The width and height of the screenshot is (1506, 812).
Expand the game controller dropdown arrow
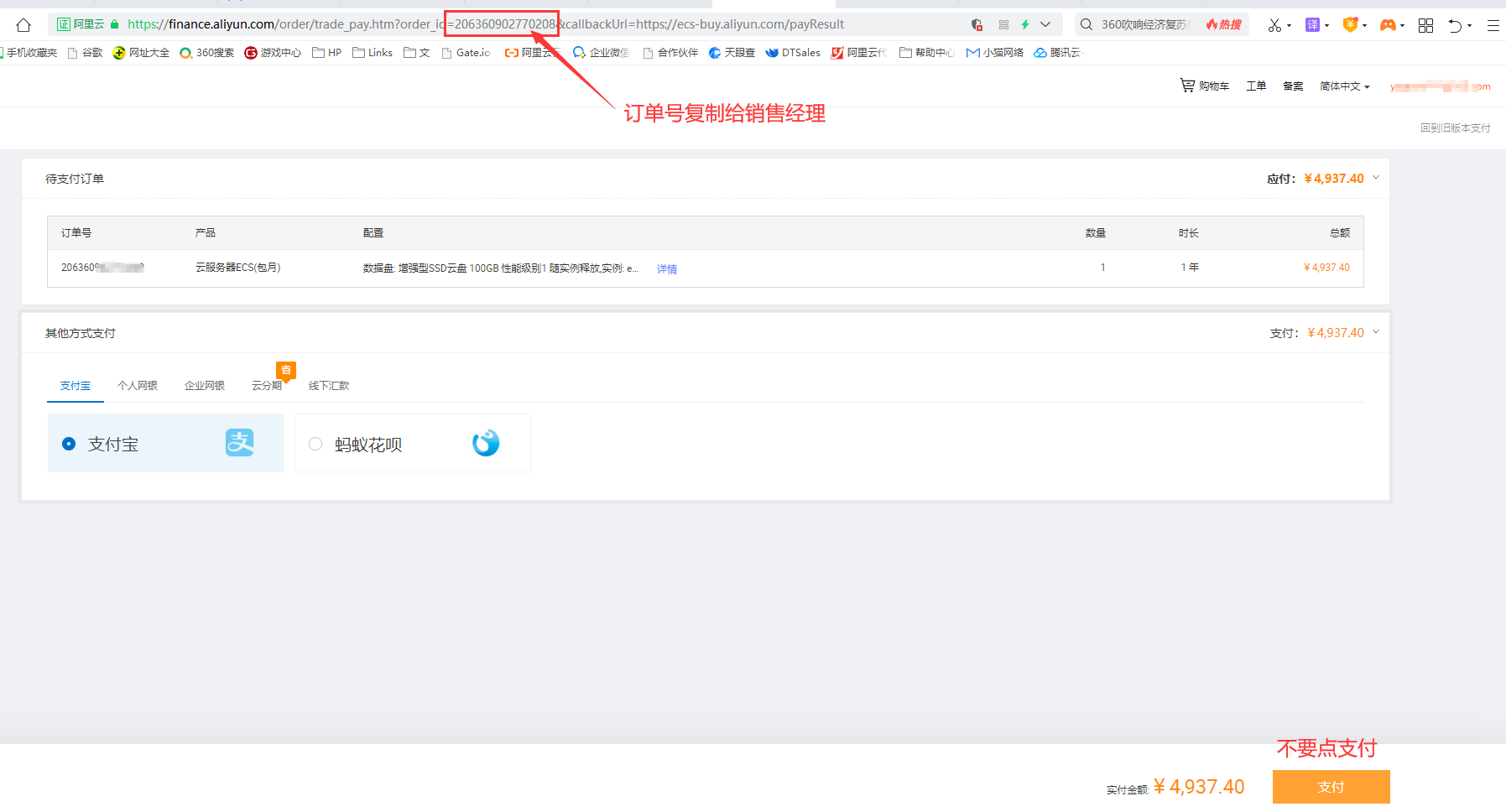click(1402, 26)
